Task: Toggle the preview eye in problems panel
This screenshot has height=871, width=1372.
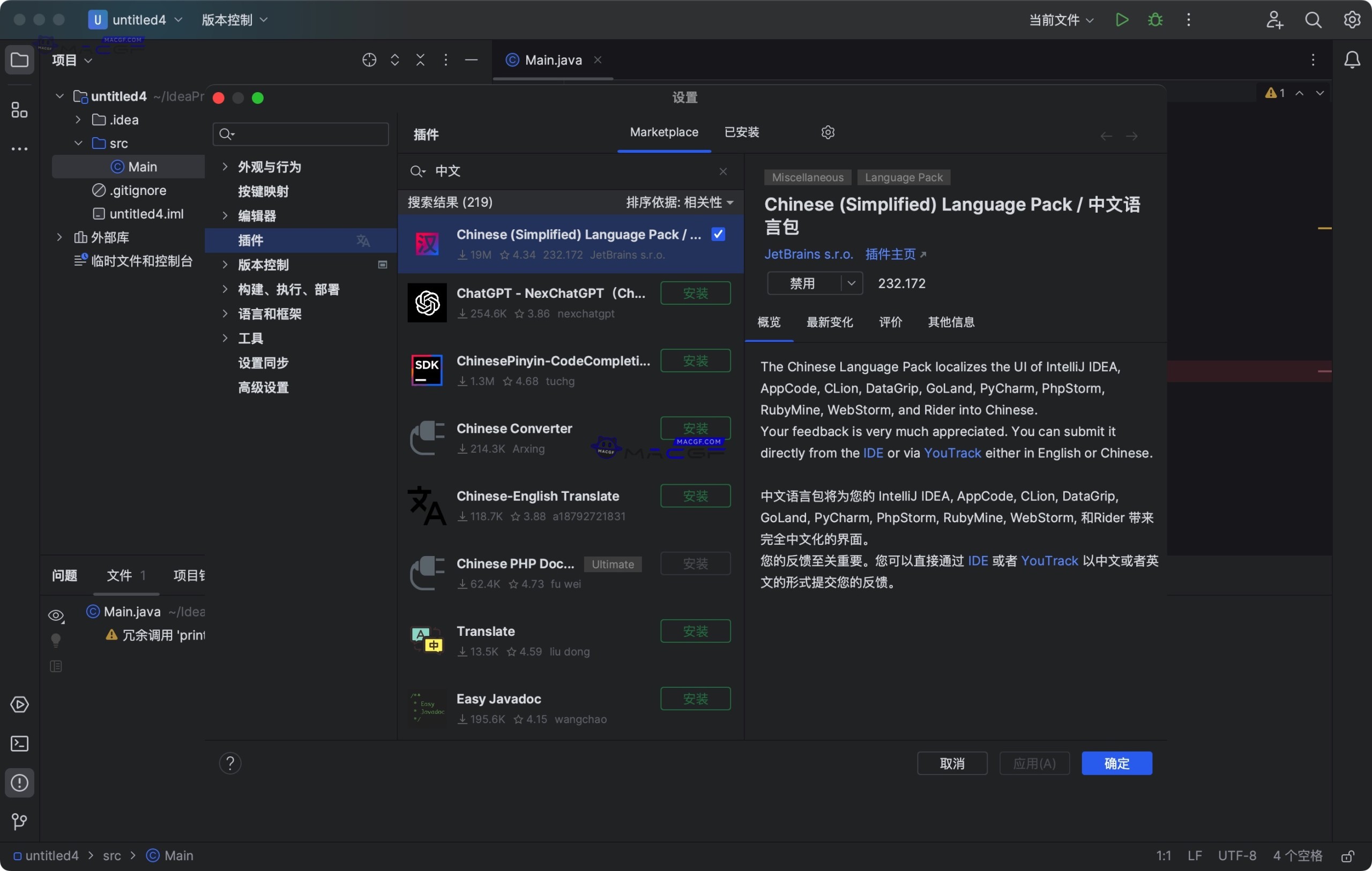Action: point(55,615)
